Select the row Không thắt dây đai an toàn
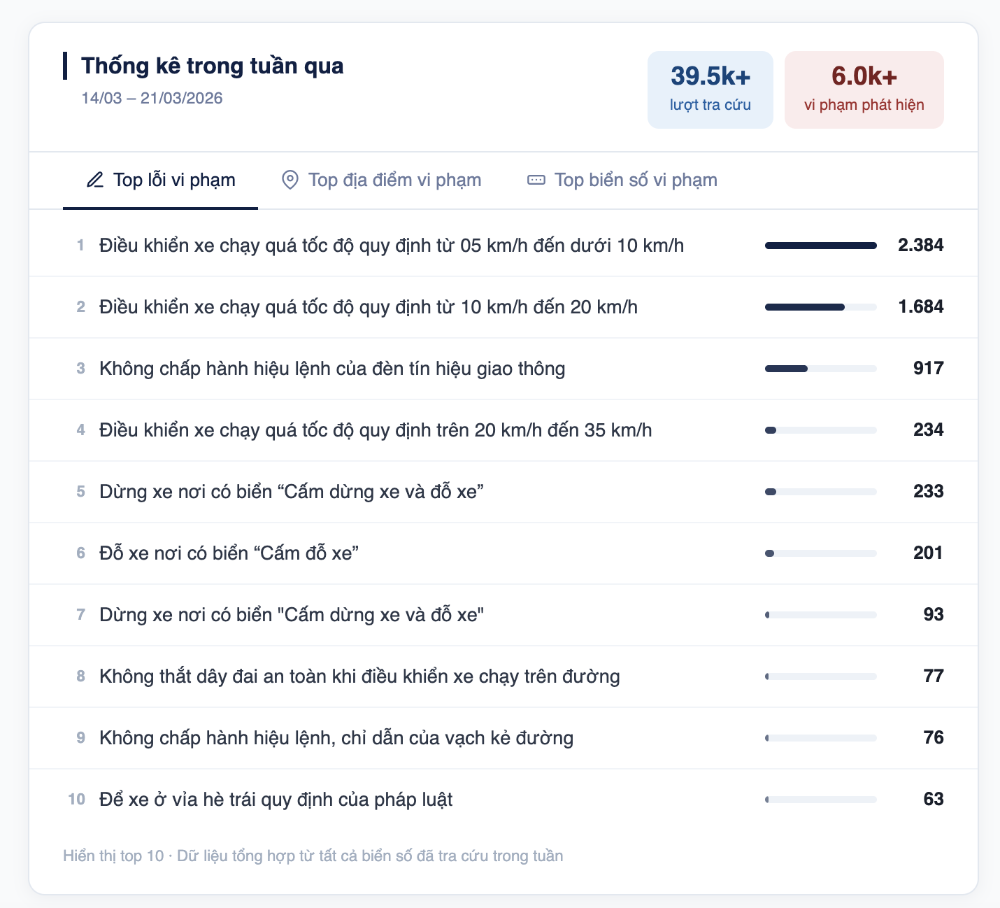1000x908 pixels. 360,676
